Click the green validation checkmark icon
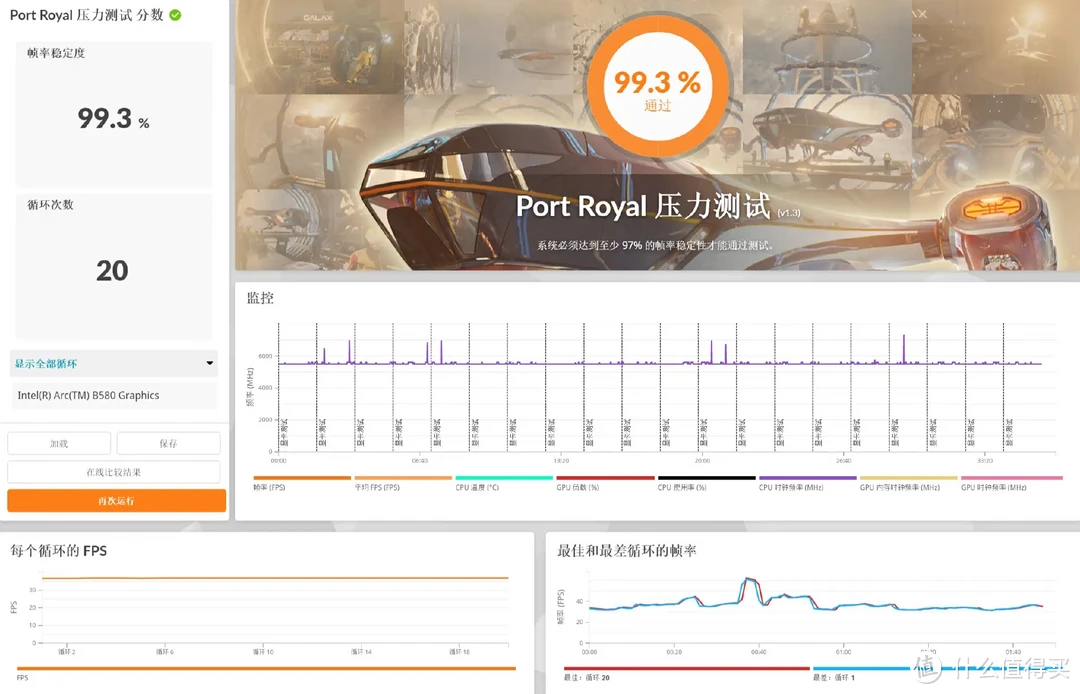The height and width of the screenshot is (694, 1080). tap(176, 15)
